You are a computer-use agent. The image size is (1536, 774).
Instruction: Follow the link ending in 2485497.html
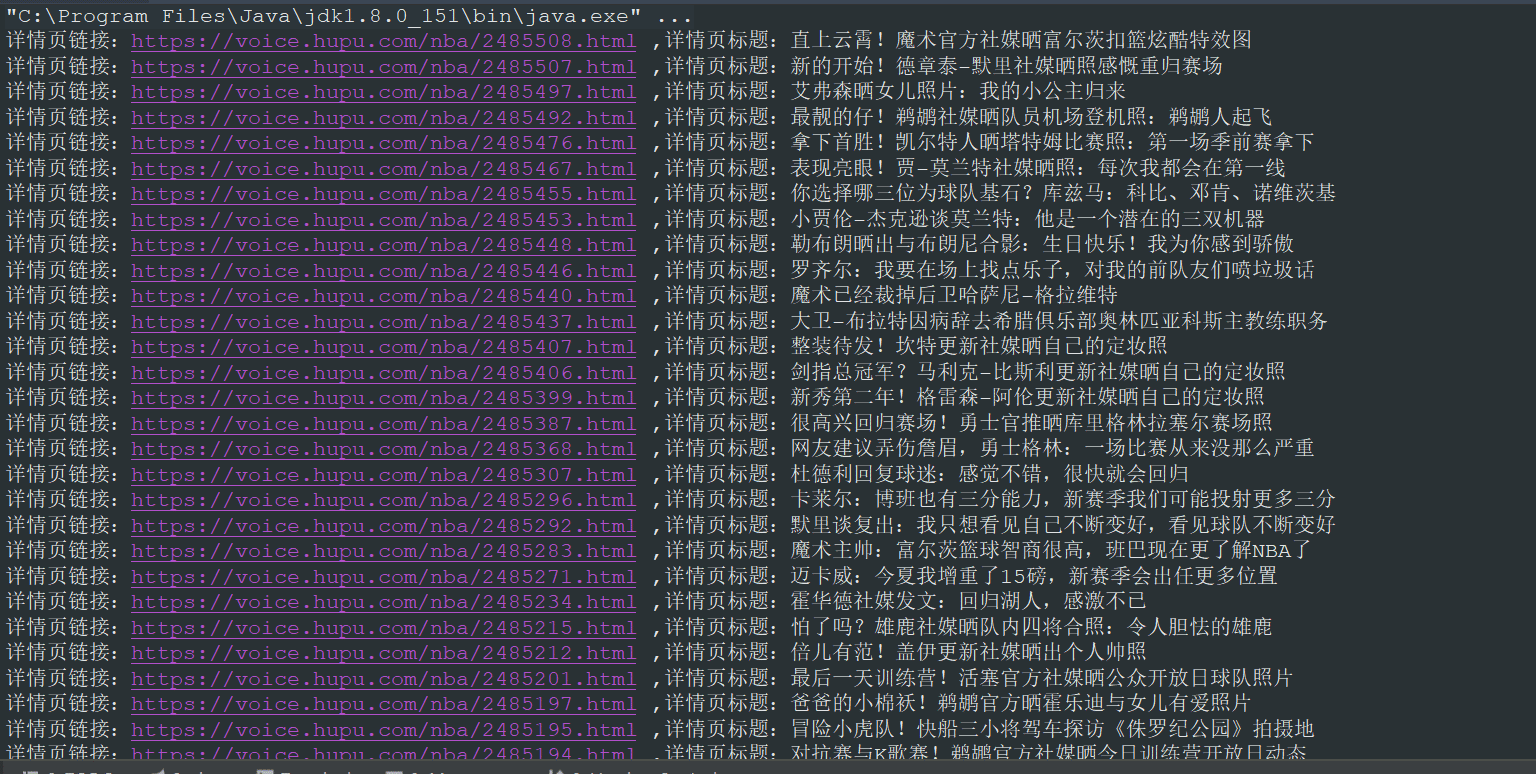[x=384, y=92]
